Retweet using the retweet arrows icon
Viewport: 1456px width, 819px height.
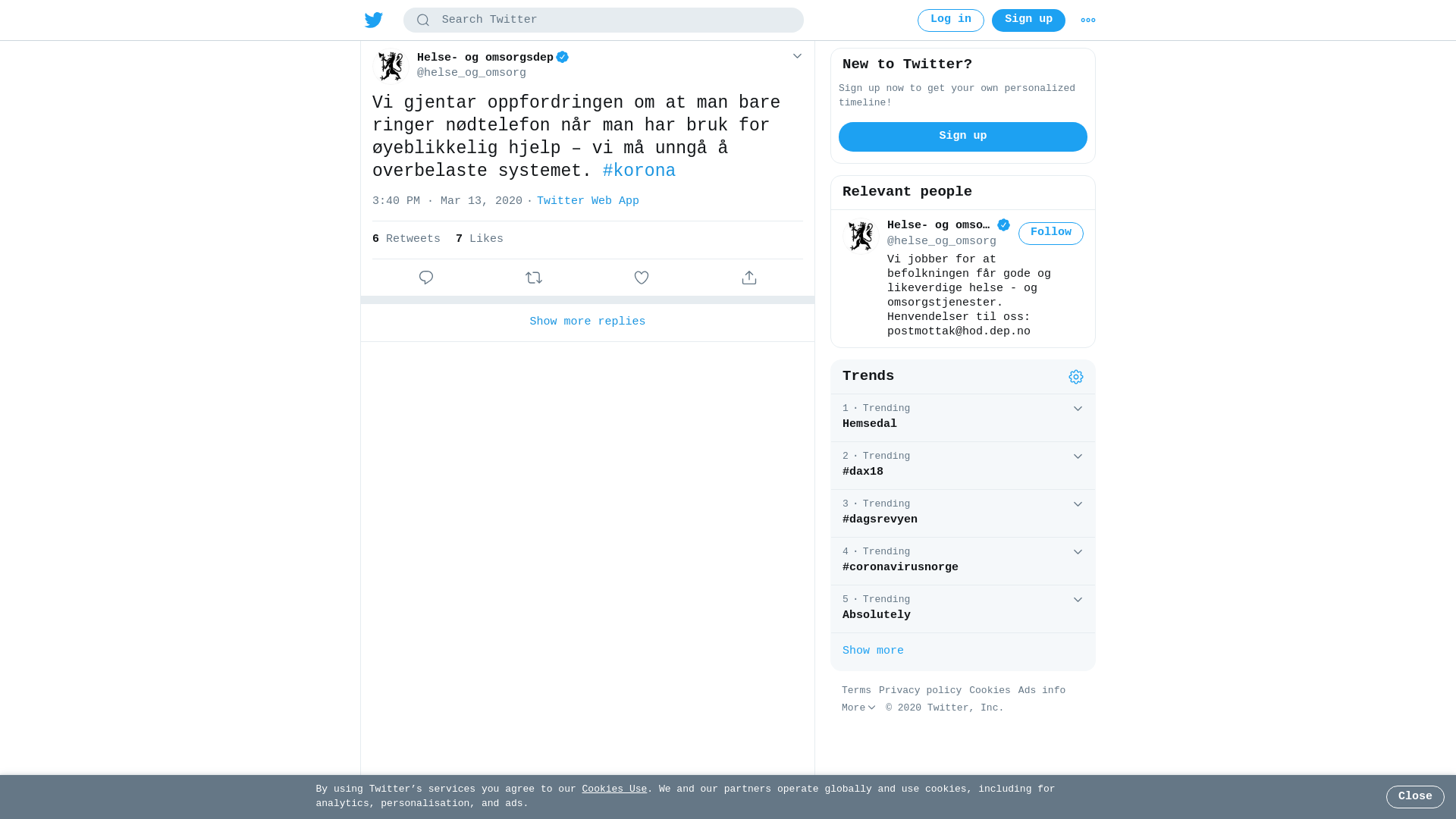coord(534,278)
